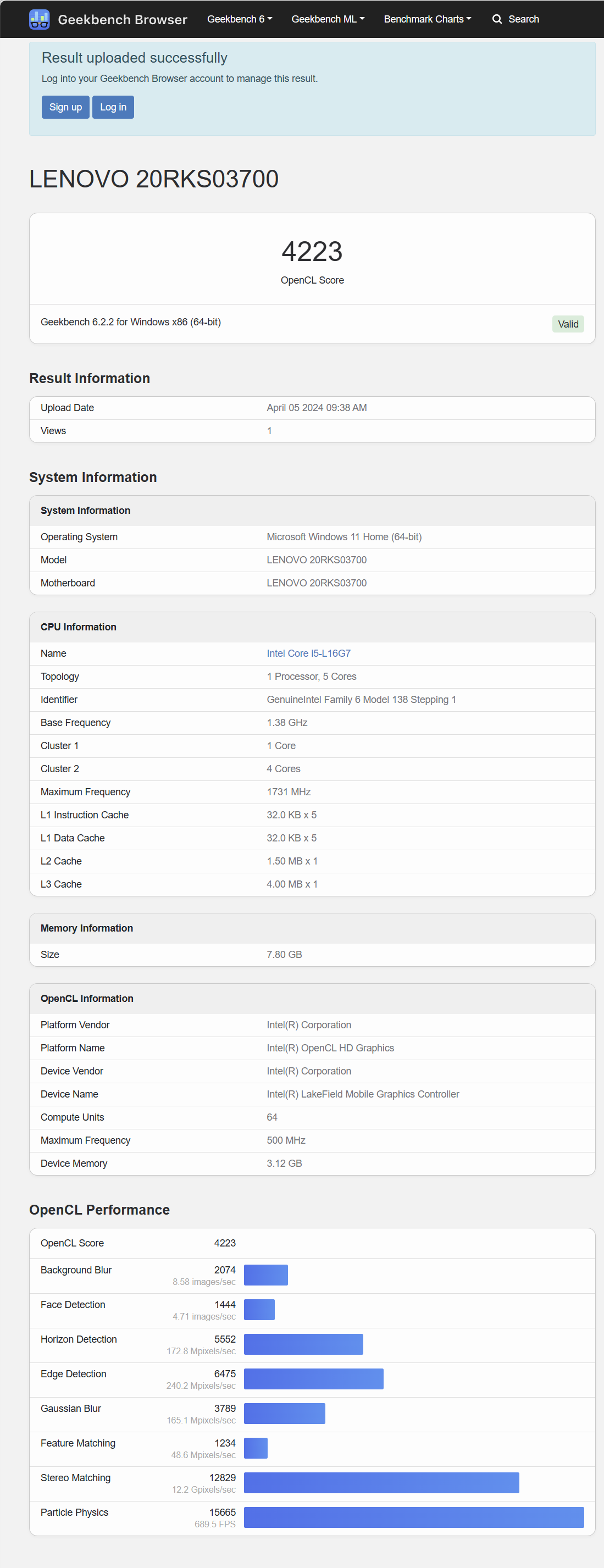Click "Geekbench 6.2.2 for Windows x86 (64-bit)" text
This screenshot has width=604, height=1568.
(131, 322)
